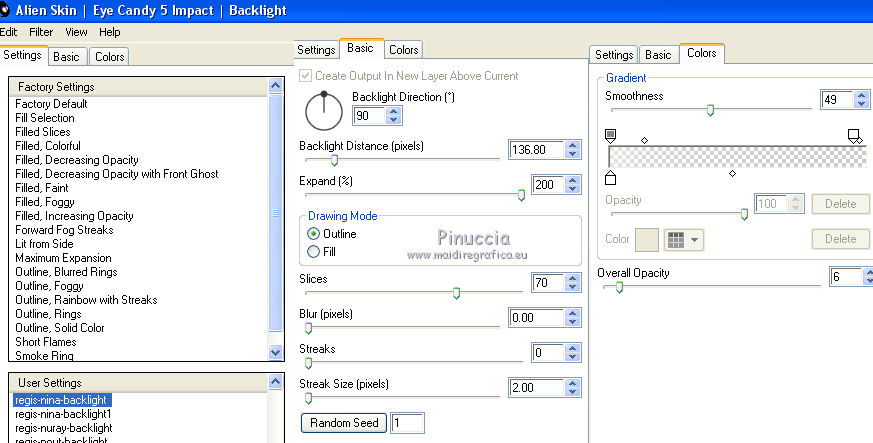Click the gradient preview bar
The width and height of the screenshot is (873, 443).
click(x=738, y=157)
